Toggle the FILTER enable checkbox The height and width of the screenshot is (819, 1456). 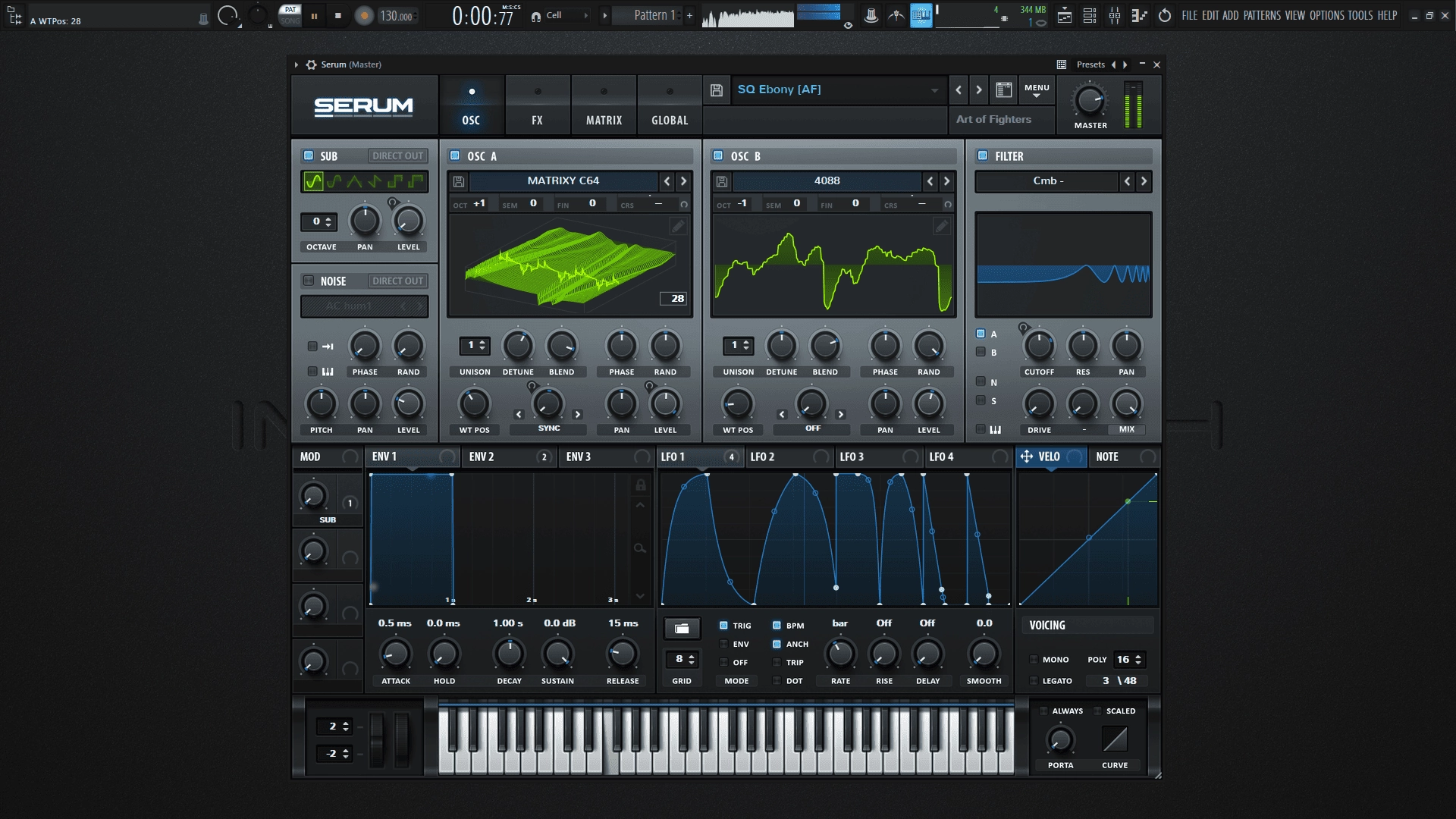click(983, 155)
